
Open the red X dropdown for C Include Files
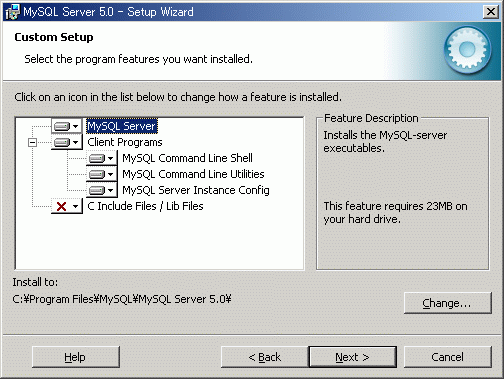click(x=67, y=206)
